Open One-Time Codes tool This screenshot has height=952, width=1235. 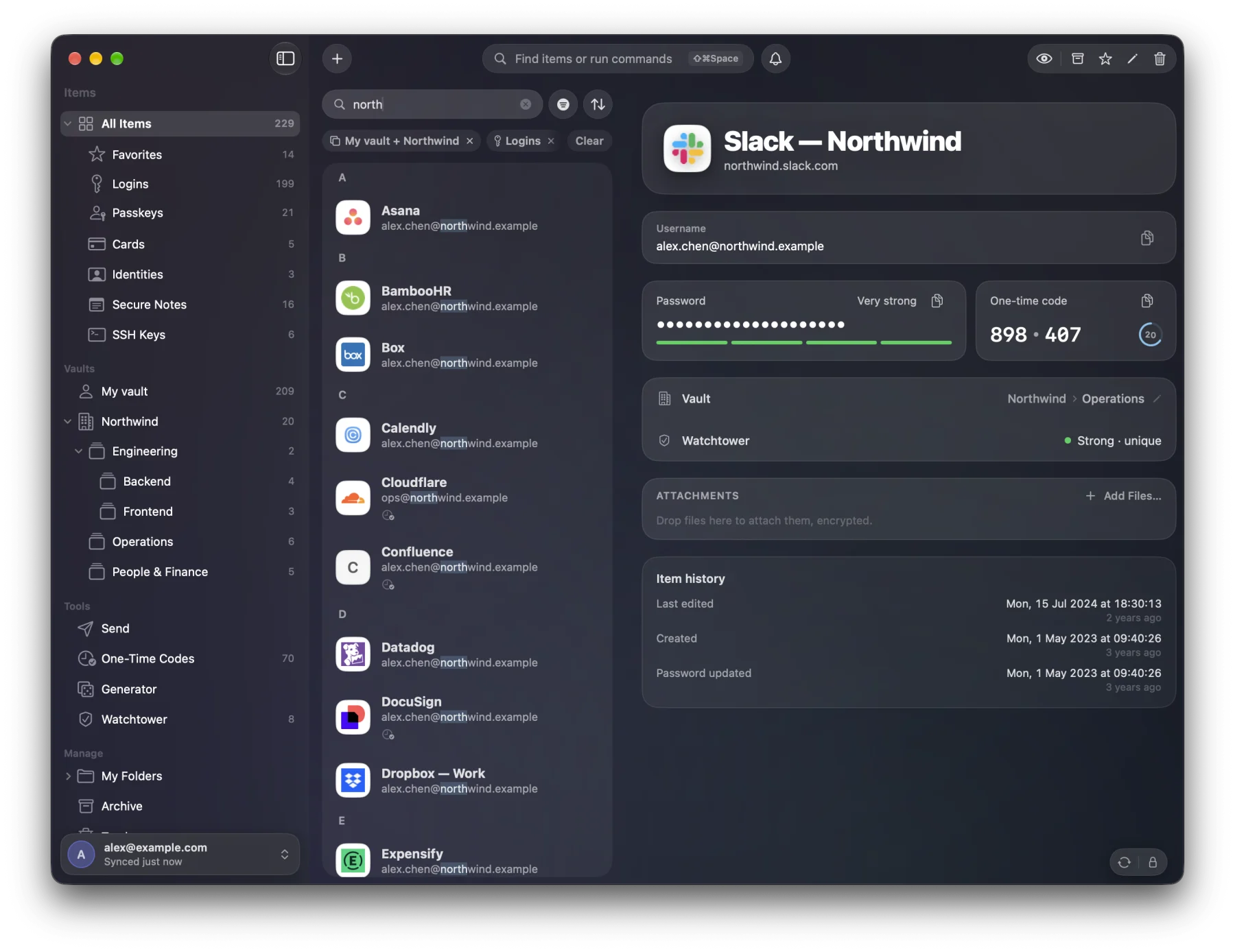(x=180, y=658)
